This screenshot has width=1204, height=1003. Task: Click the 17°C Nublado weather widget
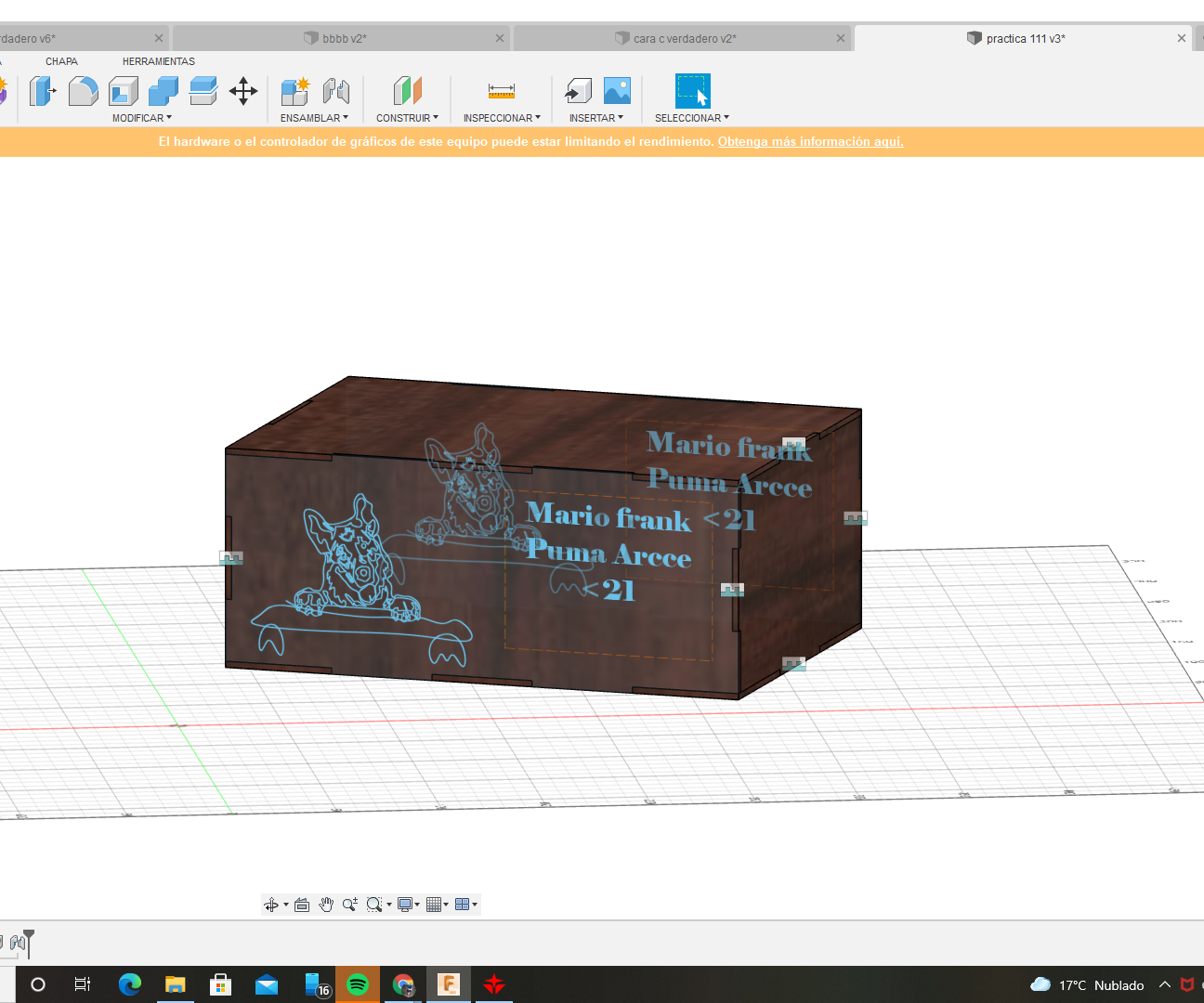(1087, 984)
